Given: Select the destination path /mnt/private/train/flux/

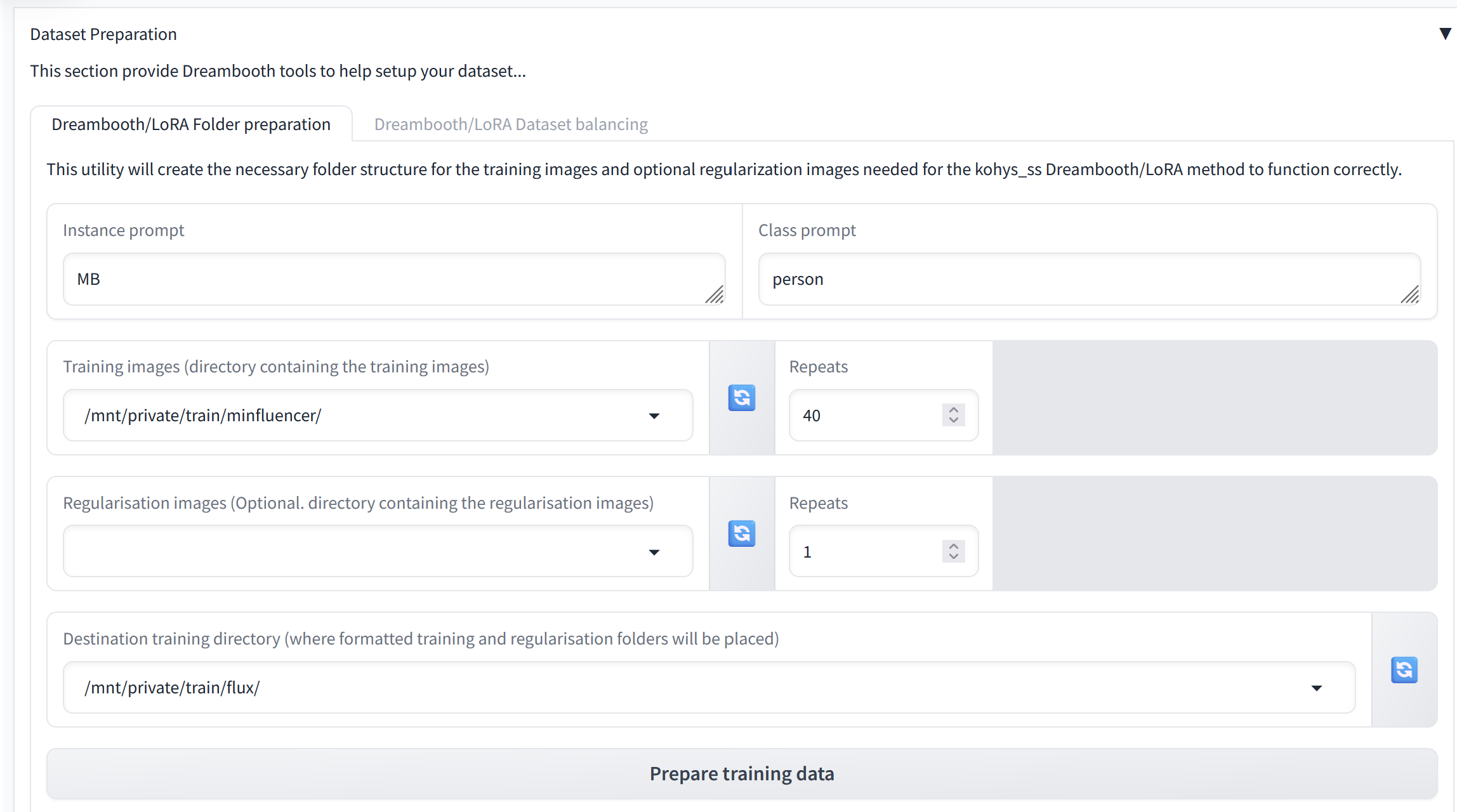Looking at the screenshot, I should [x=635, y=688].
